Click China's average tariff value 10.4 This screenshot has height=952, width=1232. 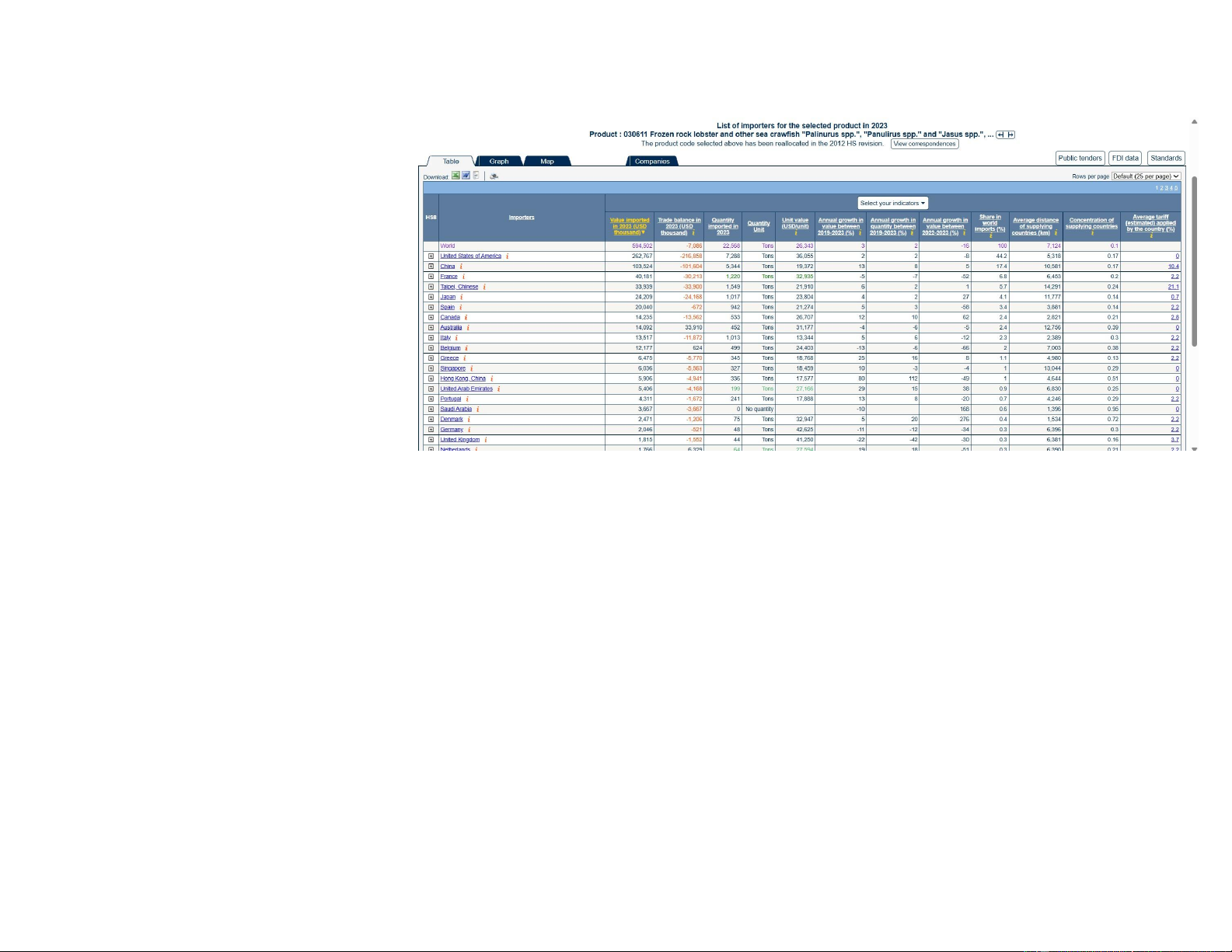(1174, 267)
